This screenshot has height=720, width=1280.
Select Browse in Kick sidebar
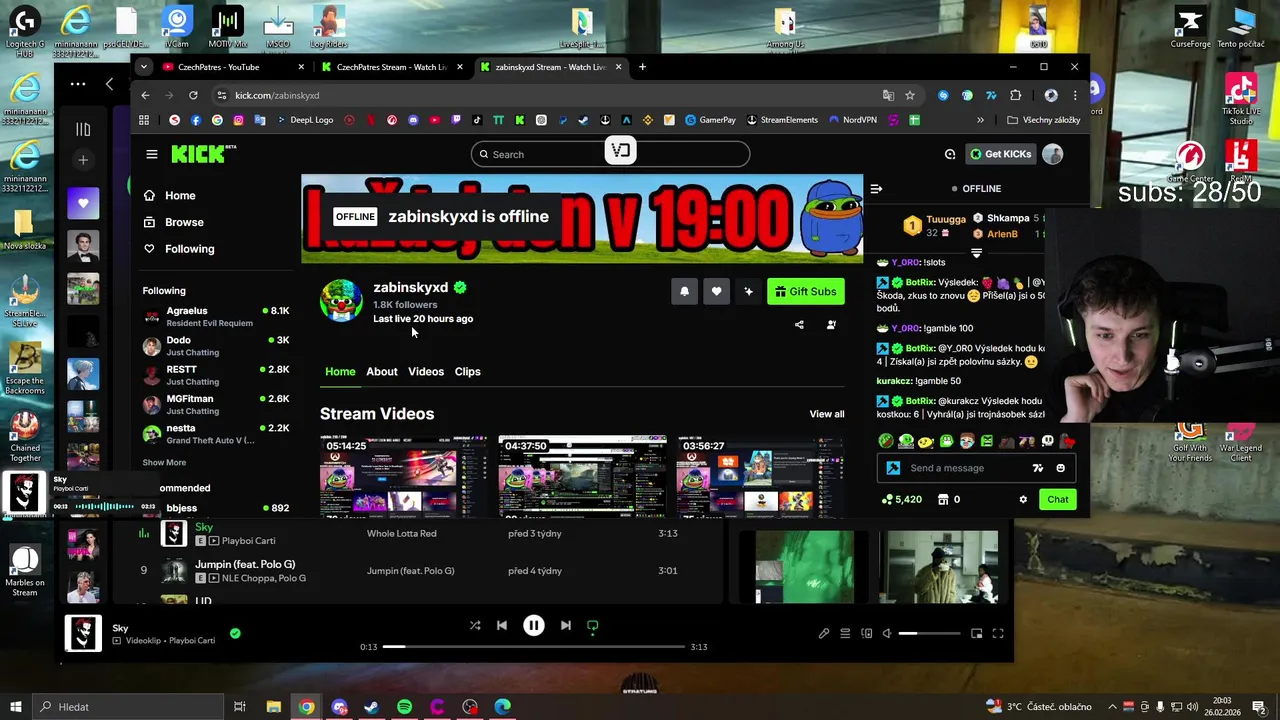(174, 222)
